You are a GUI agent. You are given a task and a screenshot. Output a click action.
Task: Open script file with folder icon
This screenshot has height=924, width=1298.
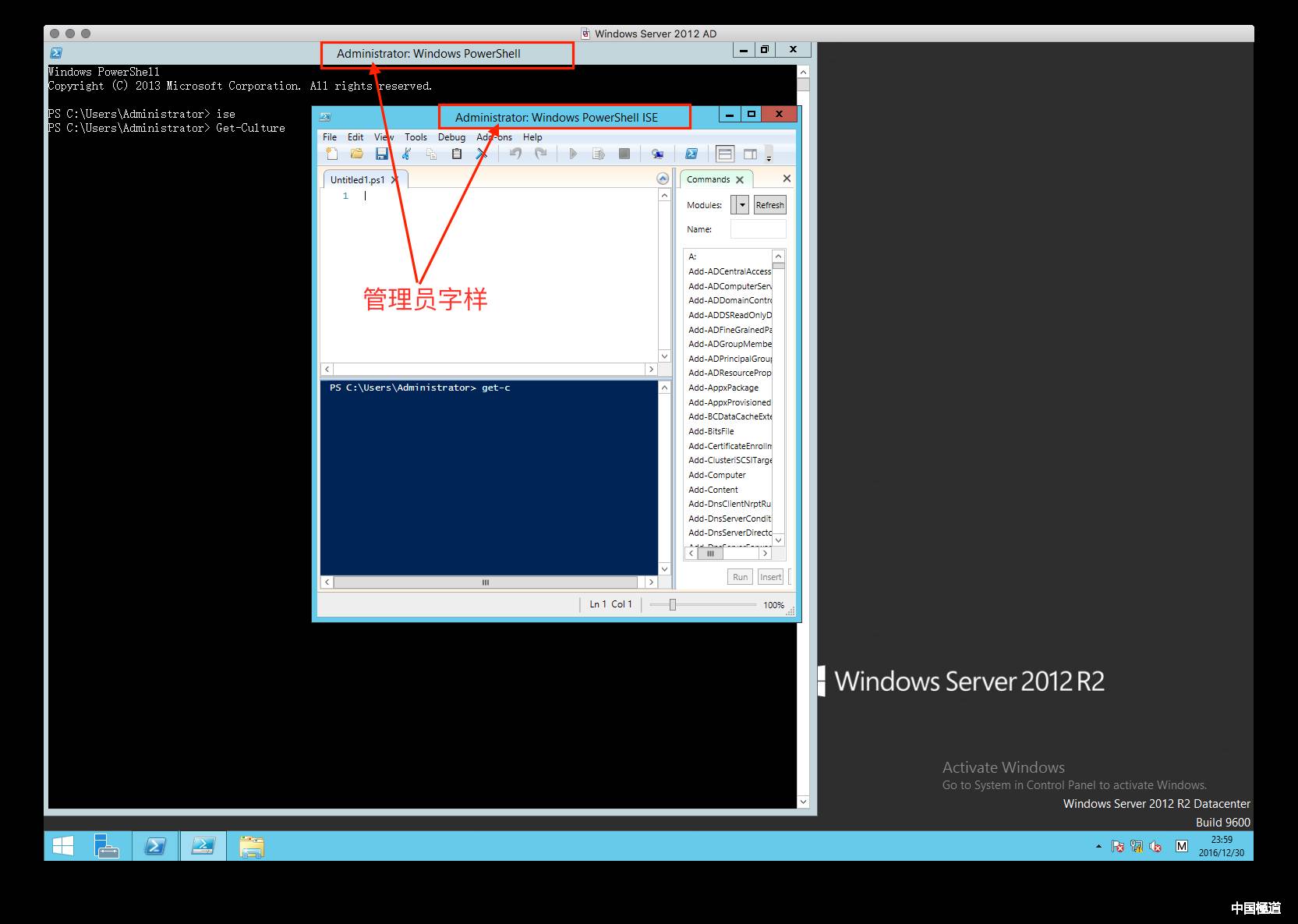(357, 154)
